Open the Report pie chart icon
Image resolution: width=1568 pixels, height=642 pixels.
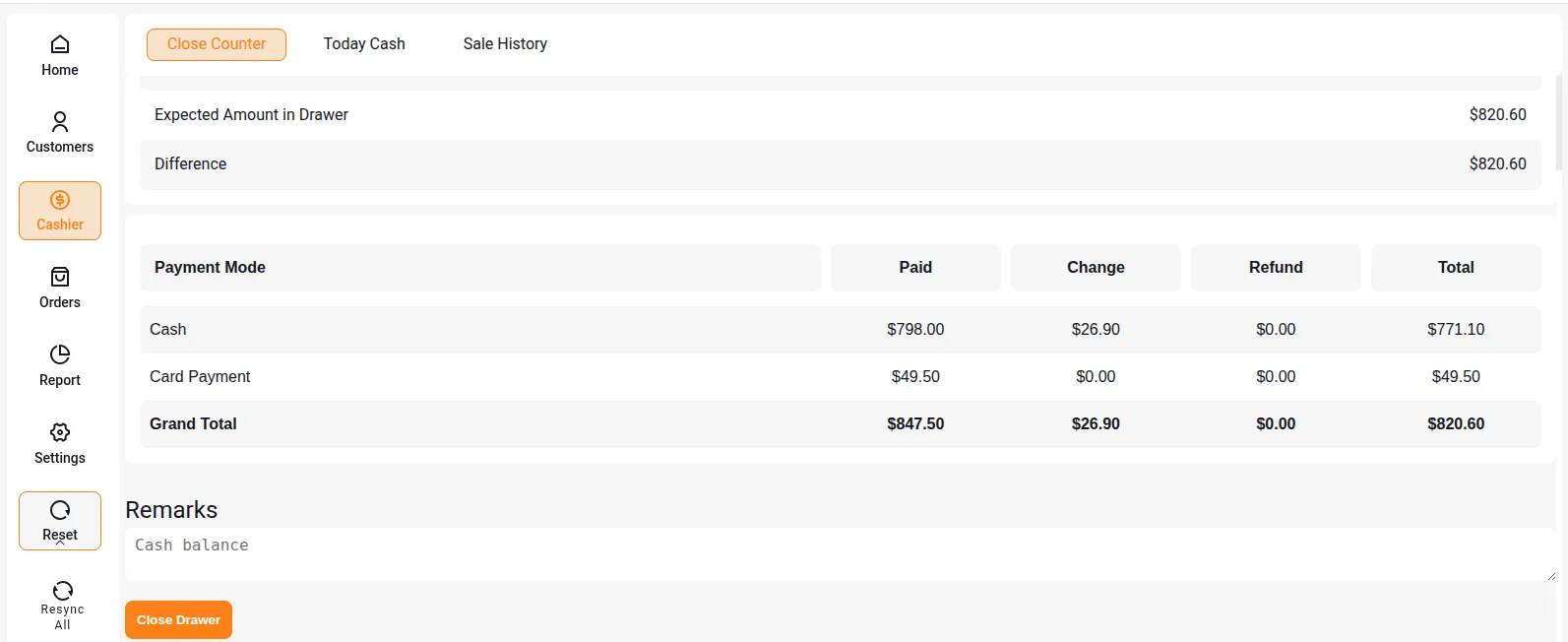click(60, 354)
